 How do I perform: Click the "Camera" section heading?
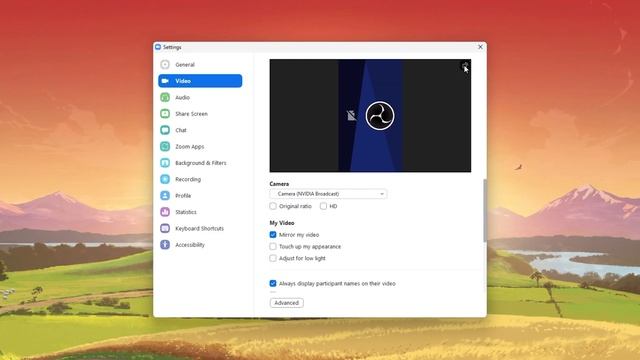(x=279, y=184)
